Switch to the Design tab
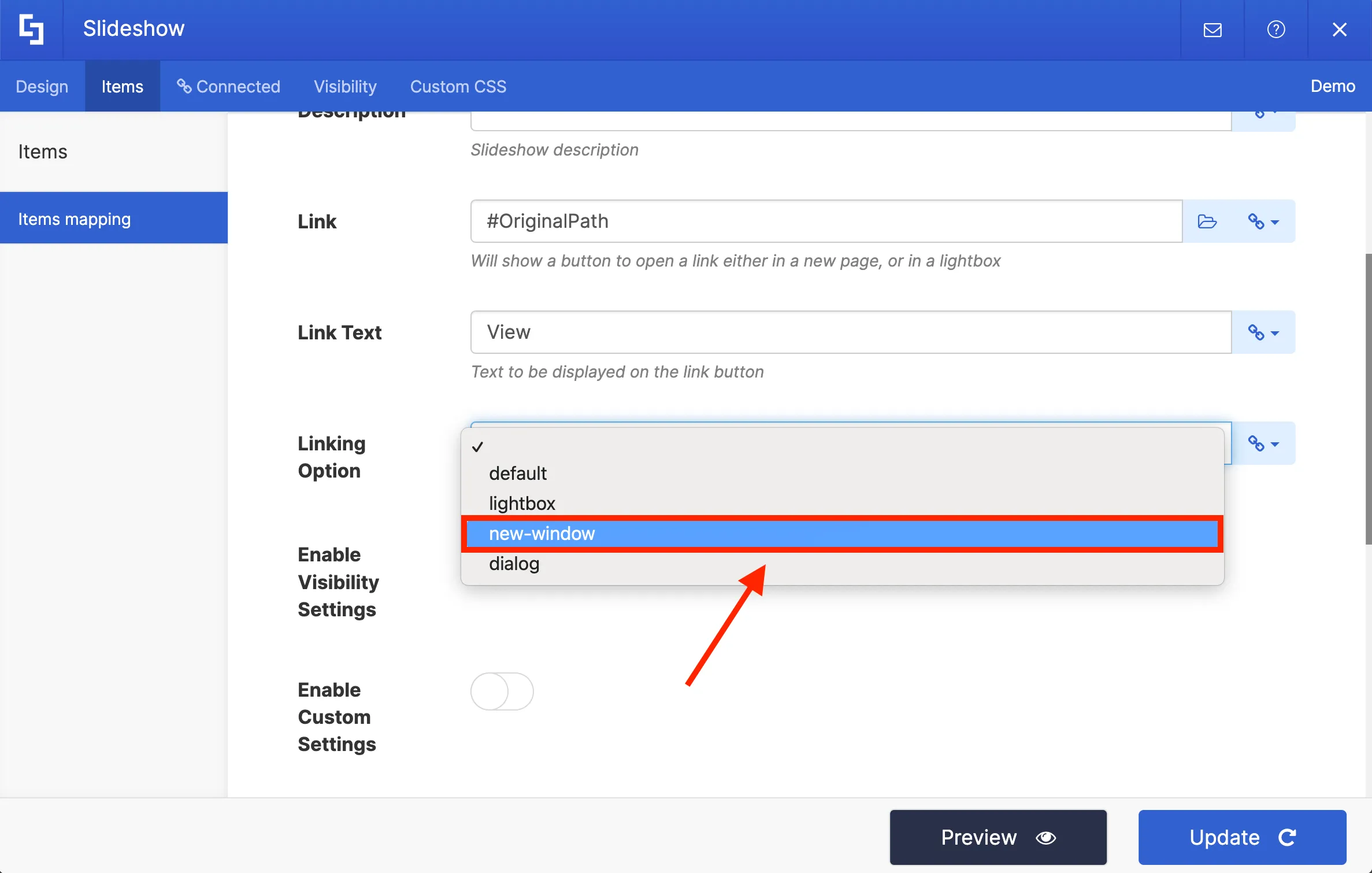This screenshot has width=1372, height=873. coord(42,86)
